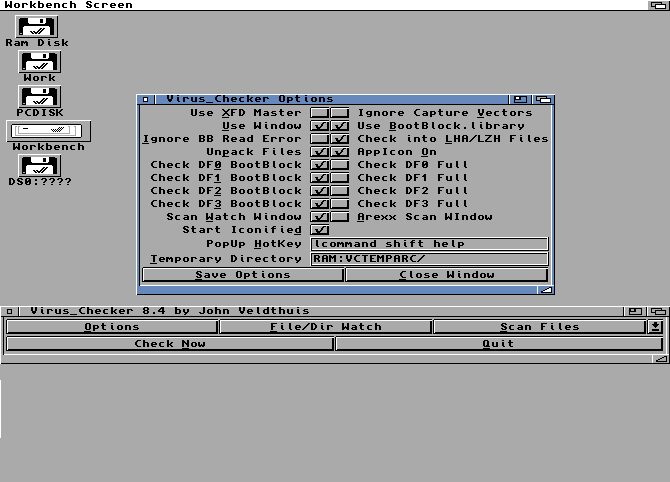Enable Check DF0 Full checkbox
The image size is (670, 482).
340,165
